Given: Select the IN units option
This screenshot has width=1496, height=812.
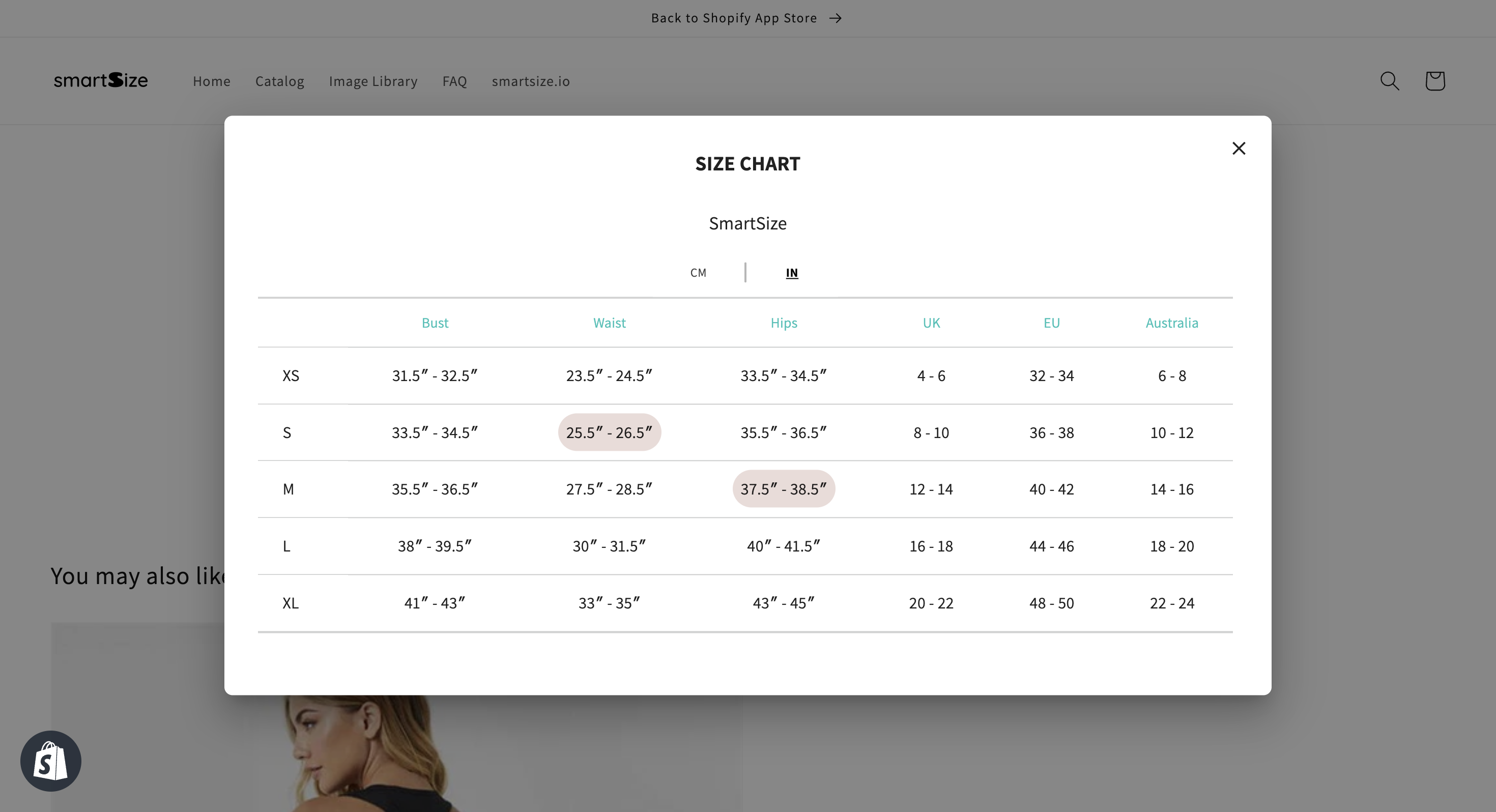Looking at the screenshot, I should point(792,272).
